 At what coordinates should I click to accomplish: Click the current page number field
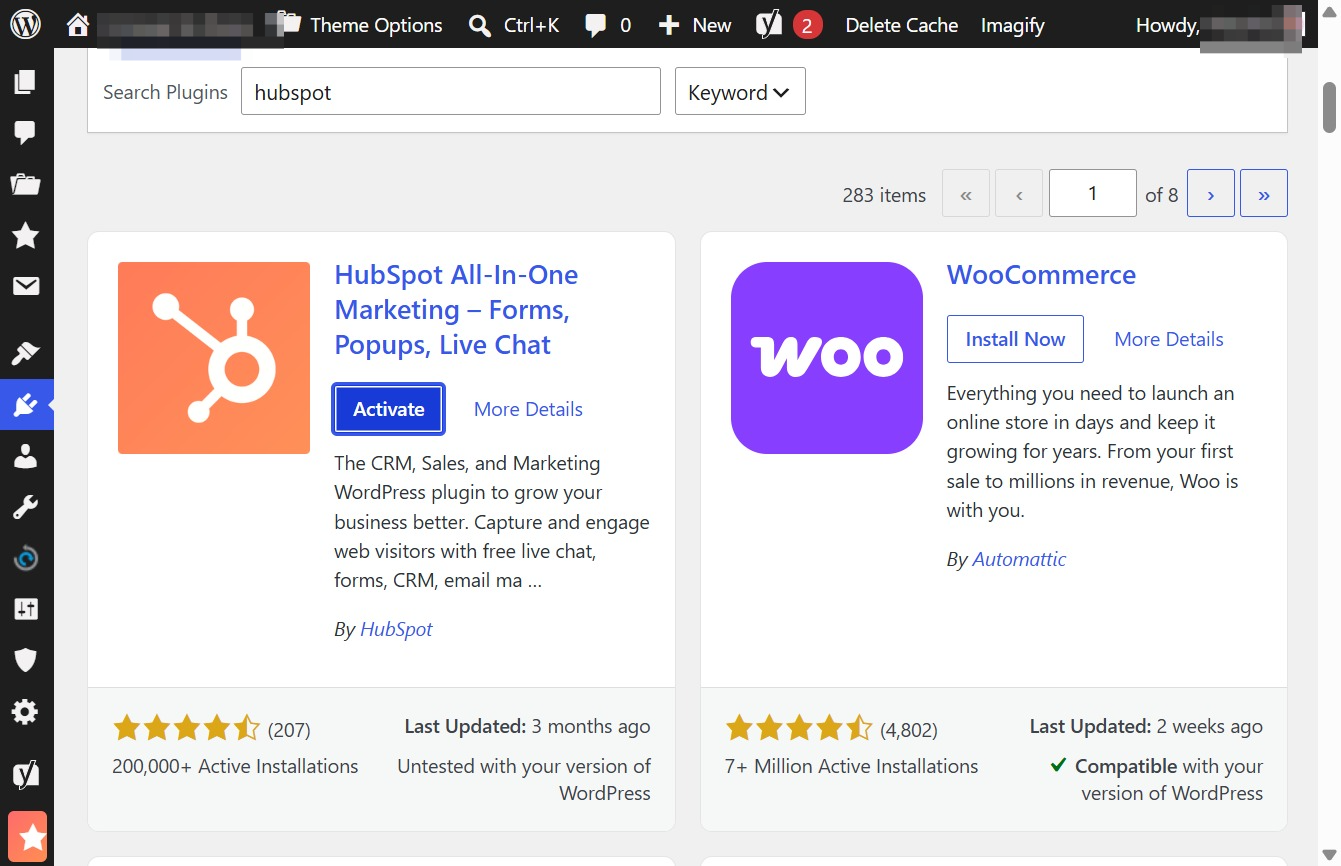click(x=1092, y=193)
